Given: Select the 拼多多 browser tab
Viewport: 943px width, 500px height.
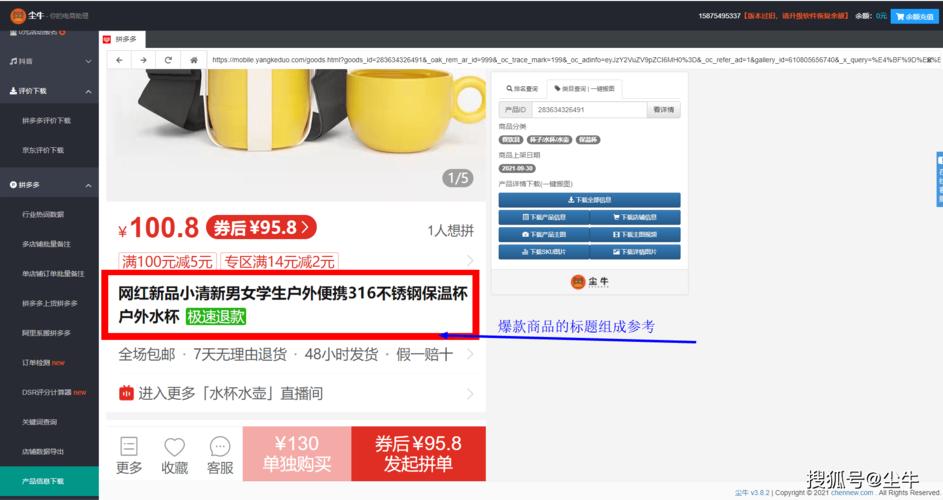Looking at the screenshot, I should click(121, 39).
